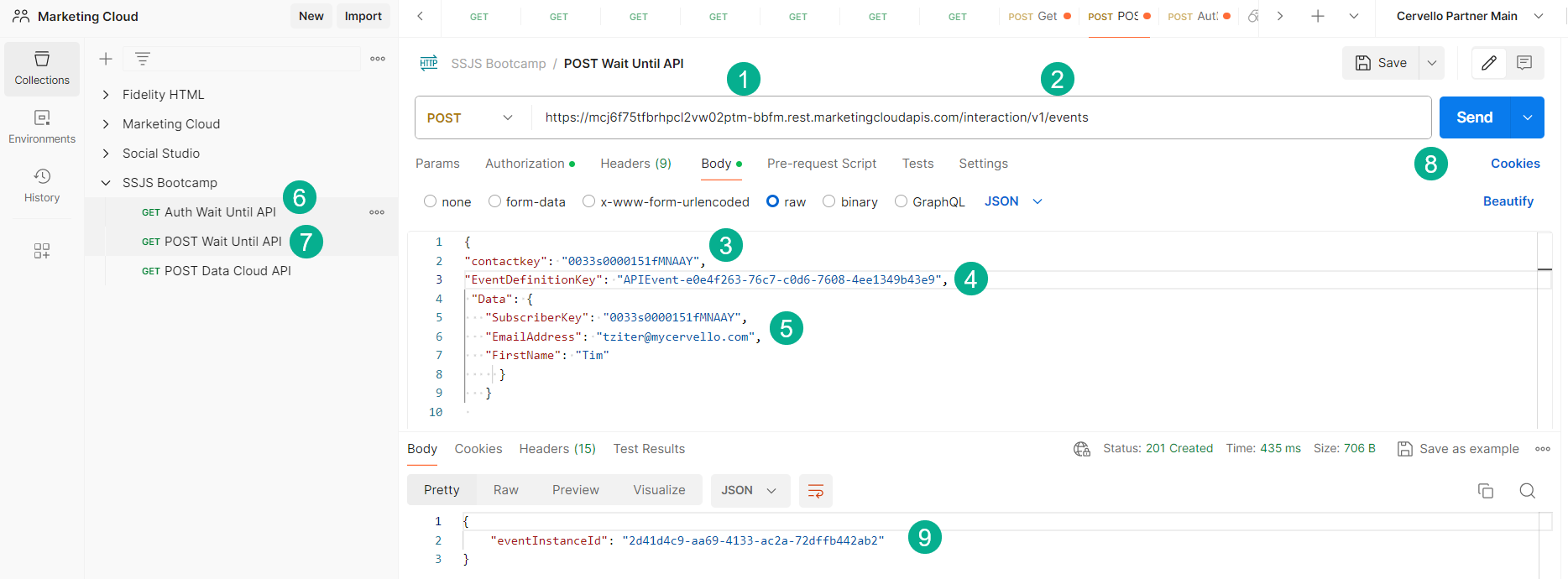This screenshot has height=579, width=1568.
Task: Switch to the Authorization tab
Action: pyautogui.click(x=530, y=164)
